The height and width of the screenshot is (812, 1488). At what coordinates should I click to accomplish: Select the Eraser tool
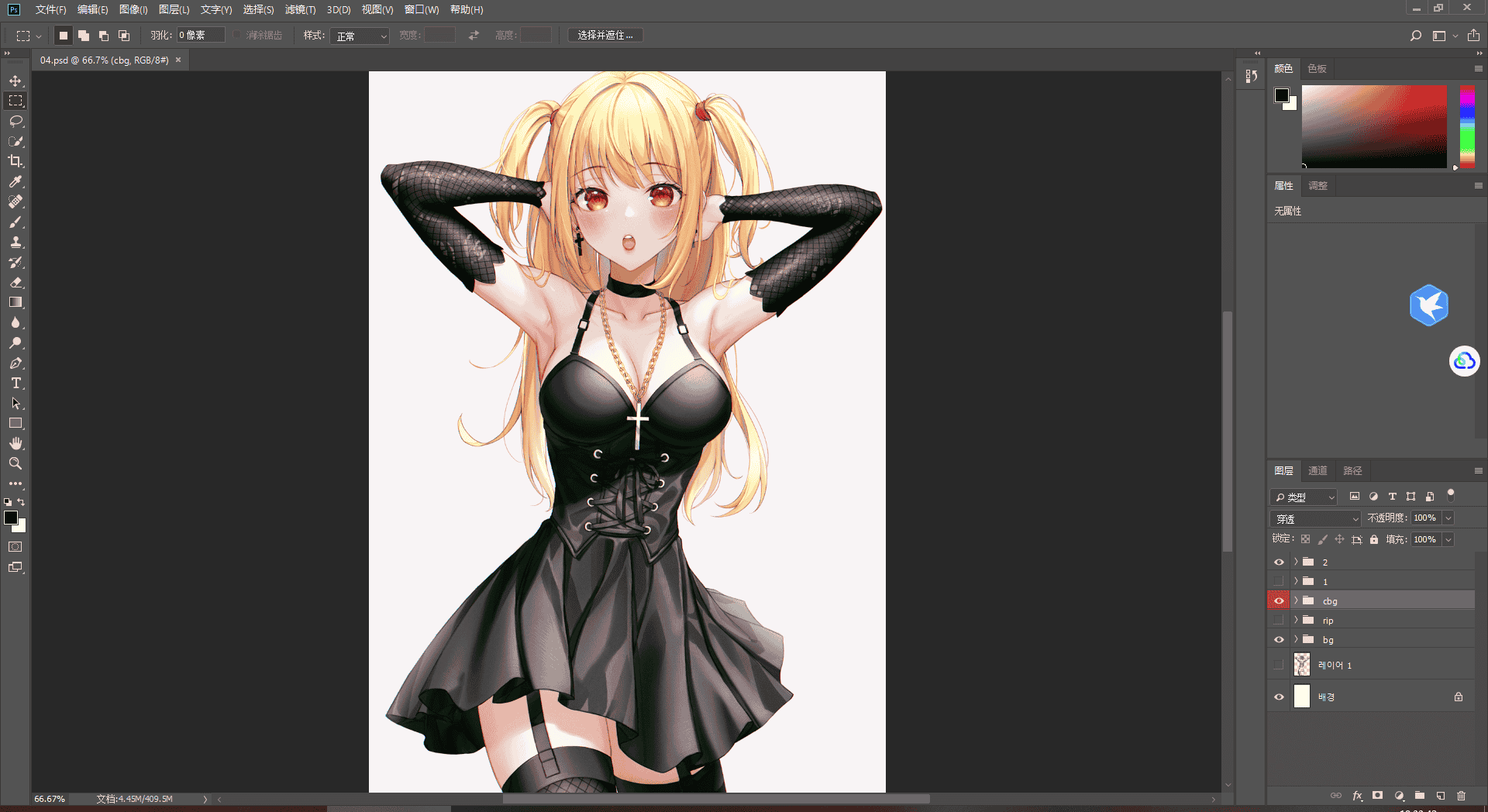tap(15, 282)
